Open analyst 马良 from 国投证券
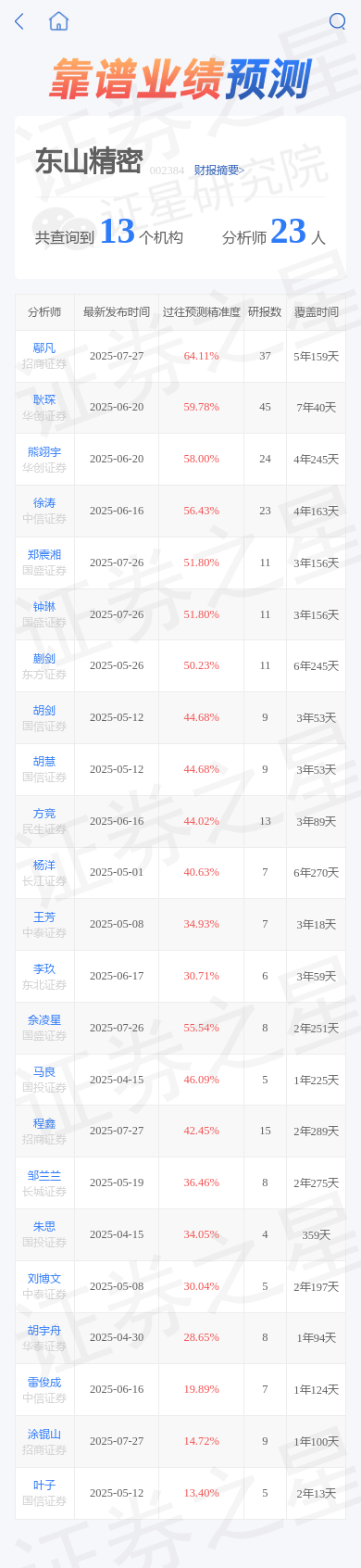The height and width of the screenshot is (1568, 361). click(44, 1071)
